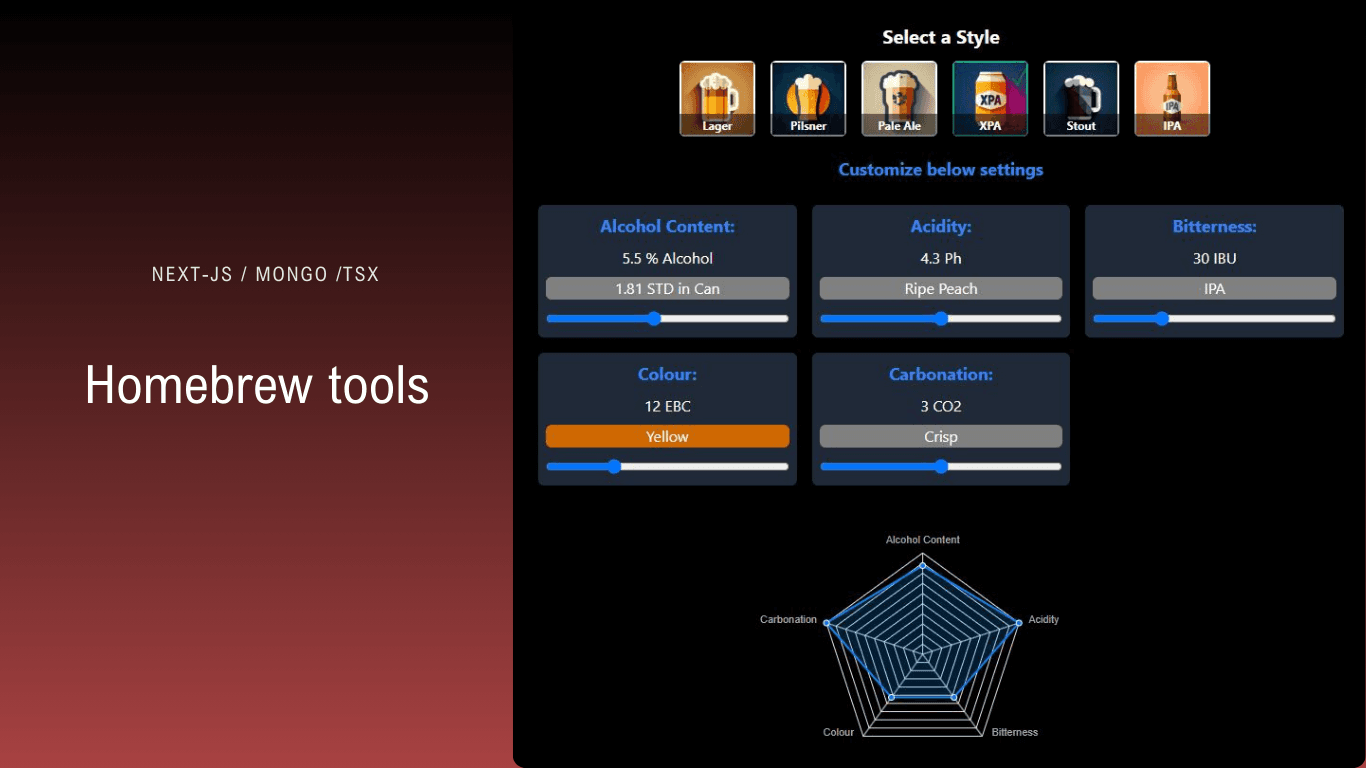This screenshot has height=768, width=1366.
Task: Click the Alcohol Content label on the radar chart
Action: [922, 539]
